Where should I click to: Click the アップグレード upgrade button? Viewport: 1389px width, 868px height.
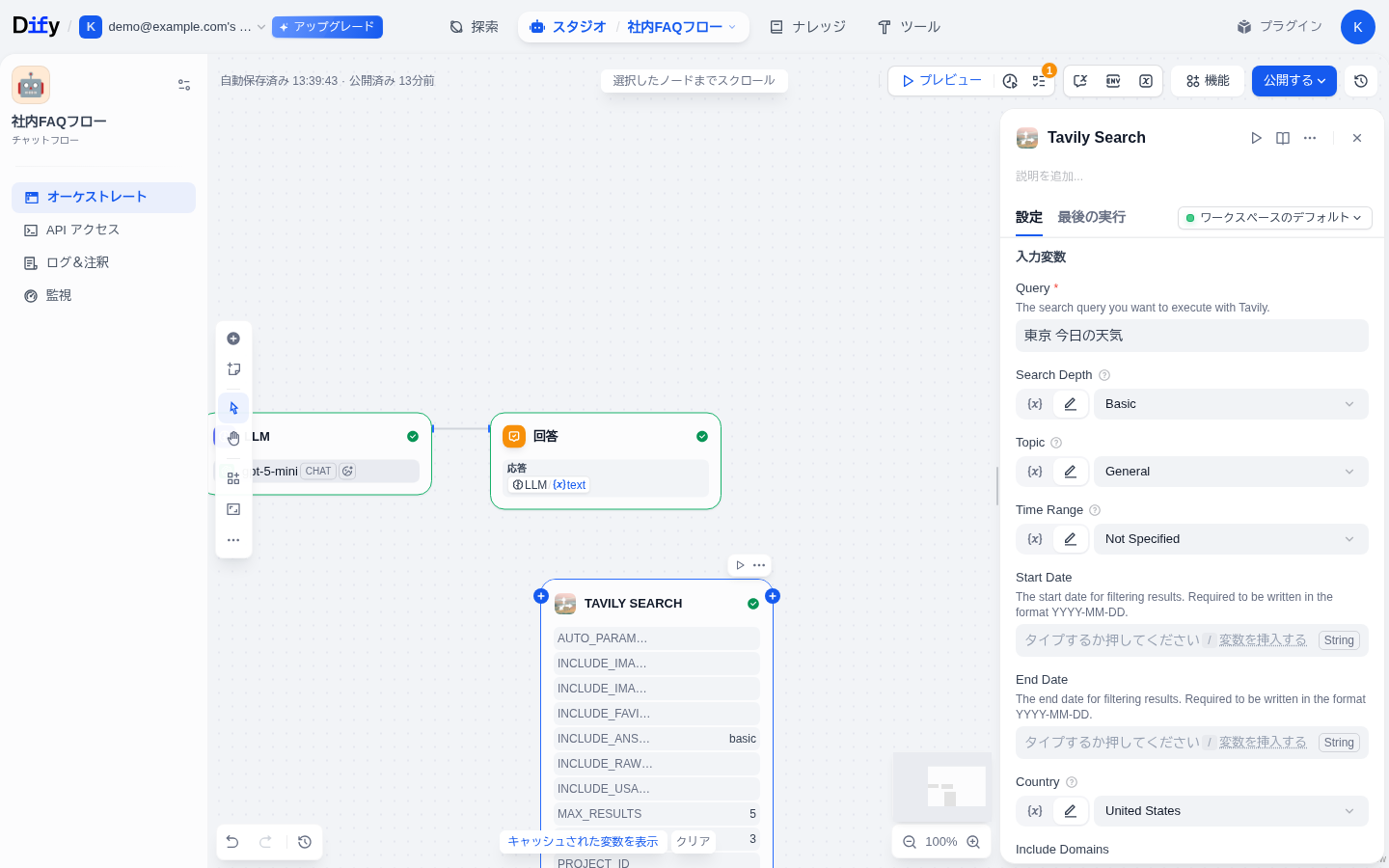tap(327, 27)
